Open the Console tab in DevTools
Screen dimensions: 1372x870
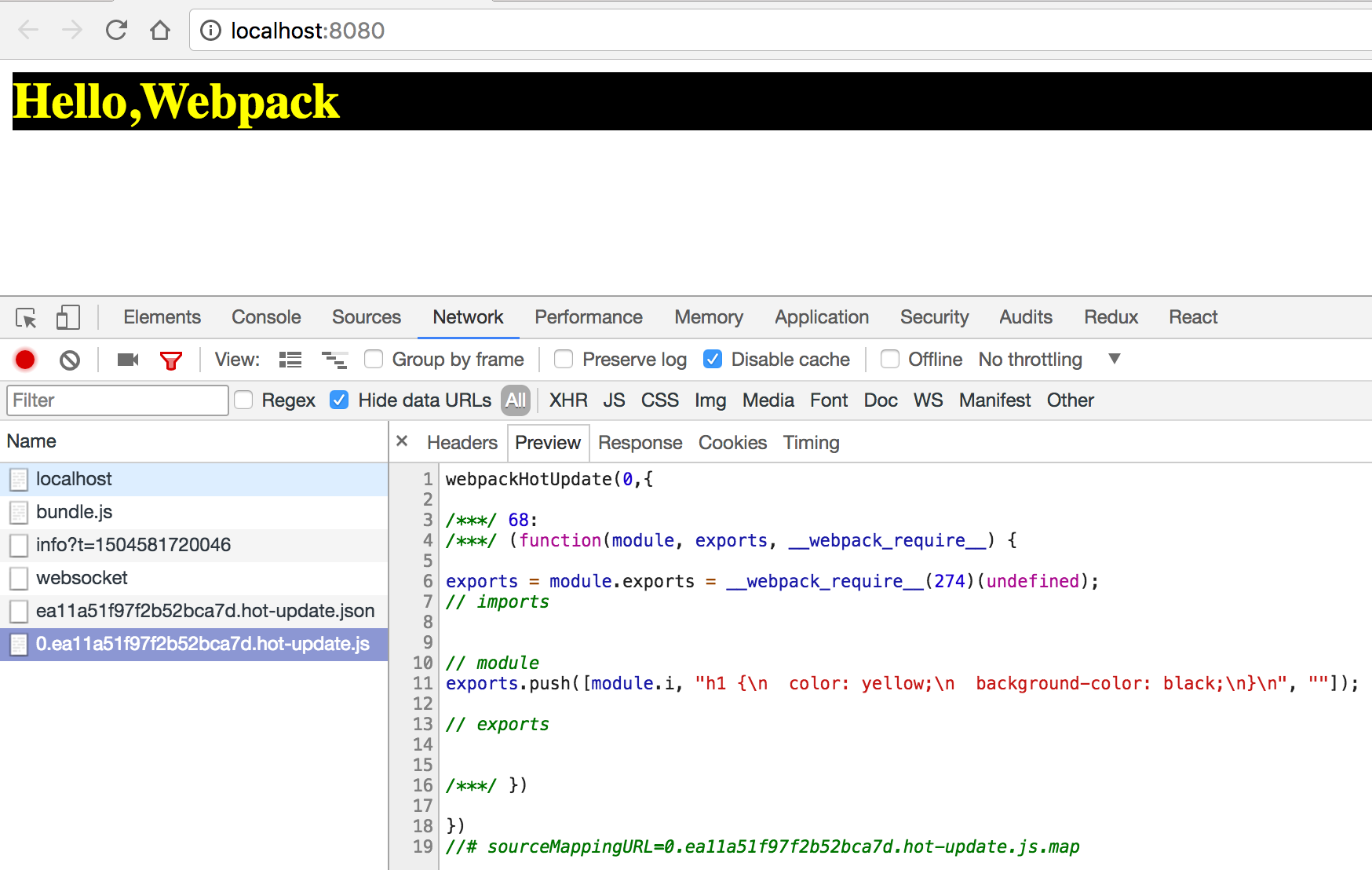pyautogui.click(x=266, y=317)
